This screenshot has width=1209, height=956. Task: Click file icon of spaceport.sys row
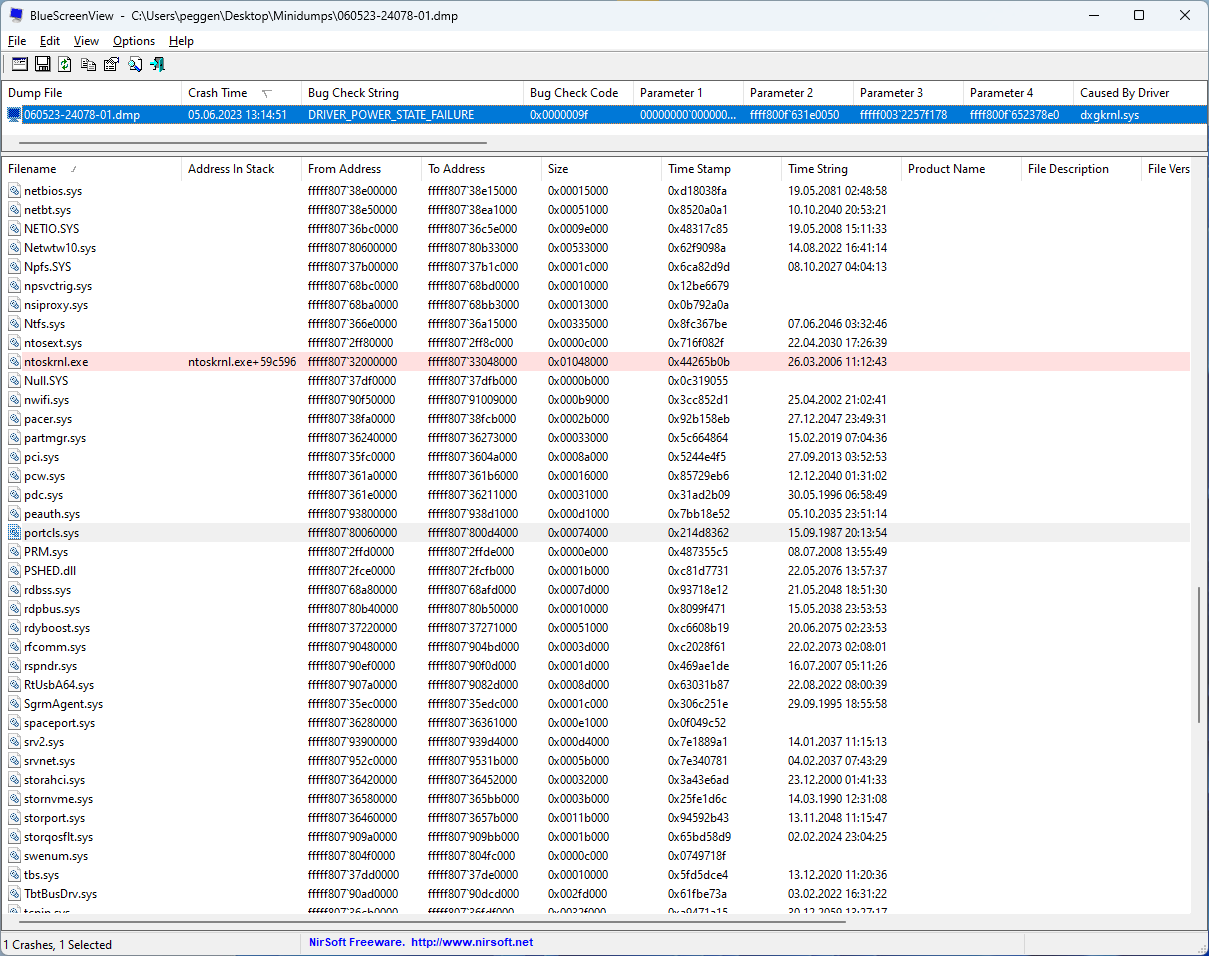click(15, 723)
